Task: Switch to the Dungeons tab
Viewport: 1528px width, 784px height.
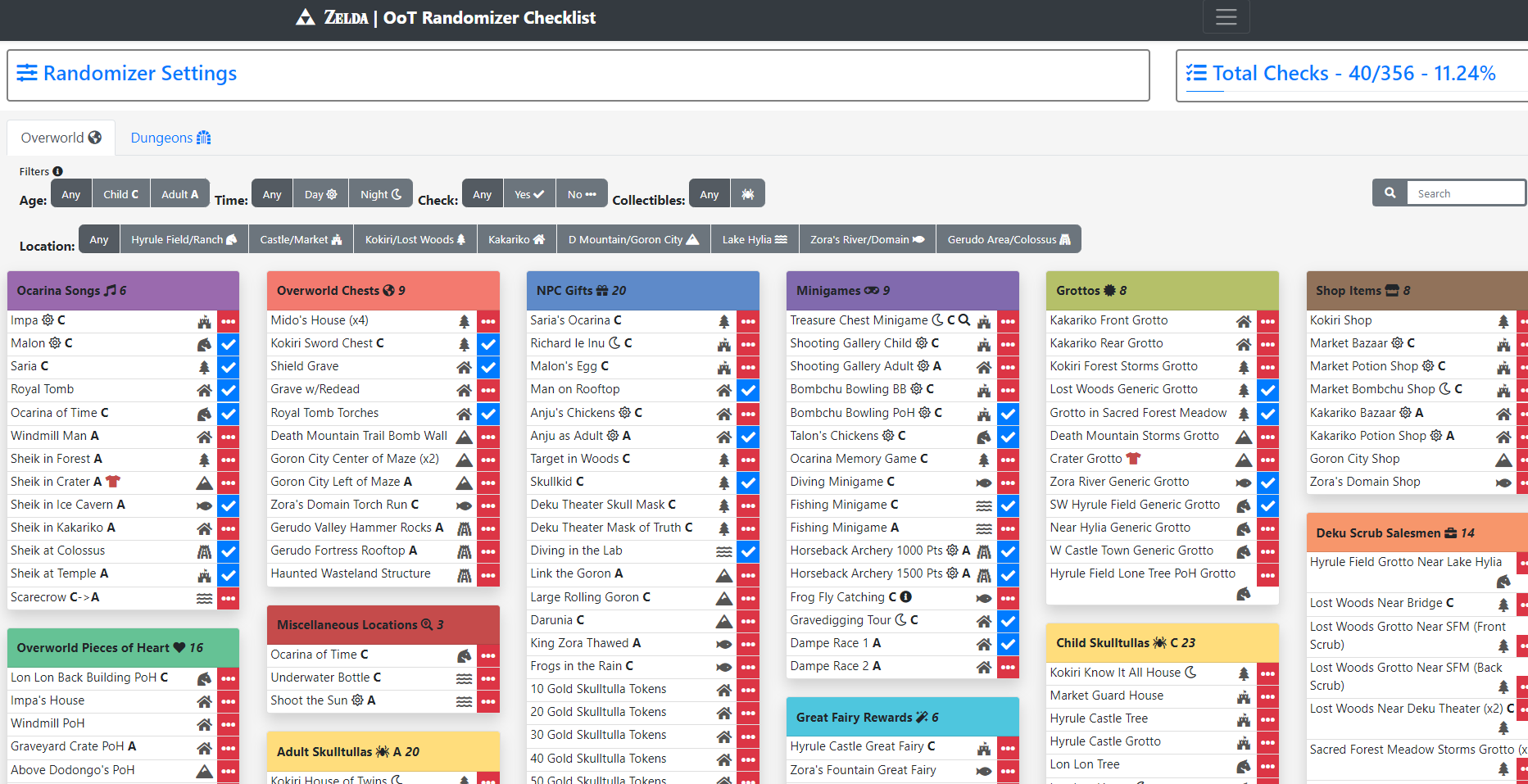Action: [x=170, y=138]
